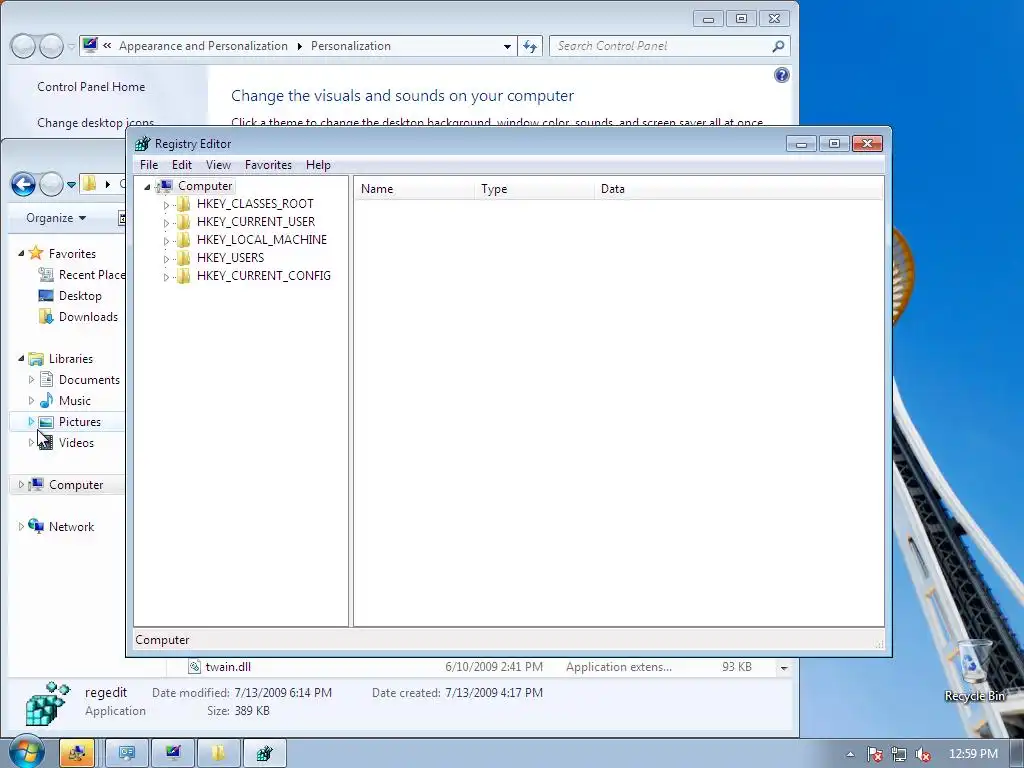
Task: Open the Help menu in Registry Editor
Action: tap(318, 165)
